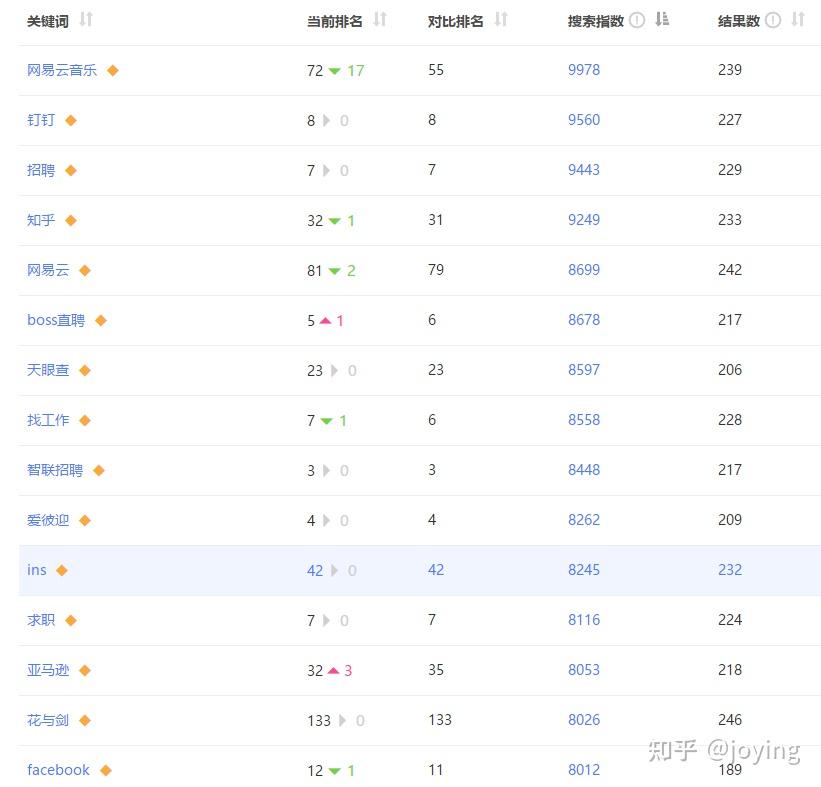Click the orange diamond next to 知乎
This screenshot has height=787, width=821.
(x=71, y=220)
